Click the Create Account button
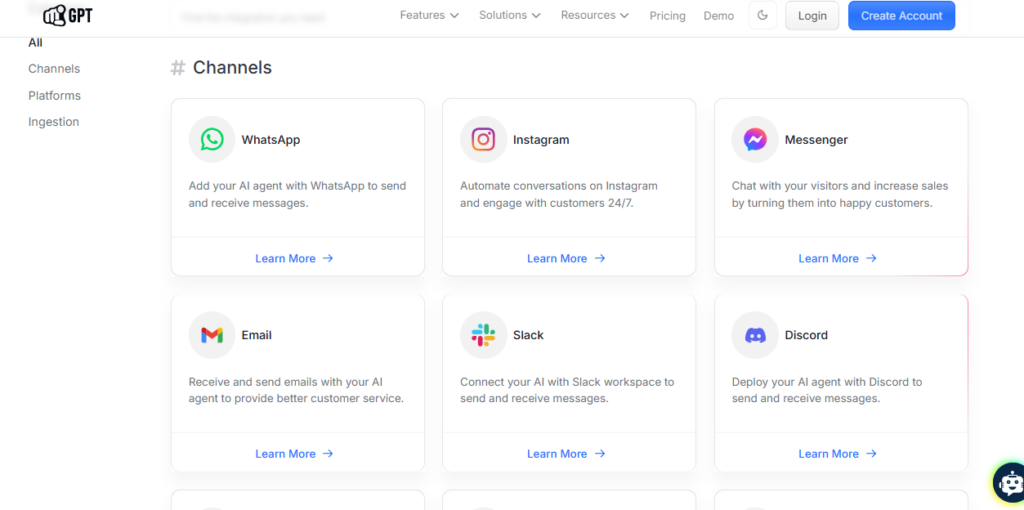Screen dimensions: 1024x510 click(x=901, y=16)
